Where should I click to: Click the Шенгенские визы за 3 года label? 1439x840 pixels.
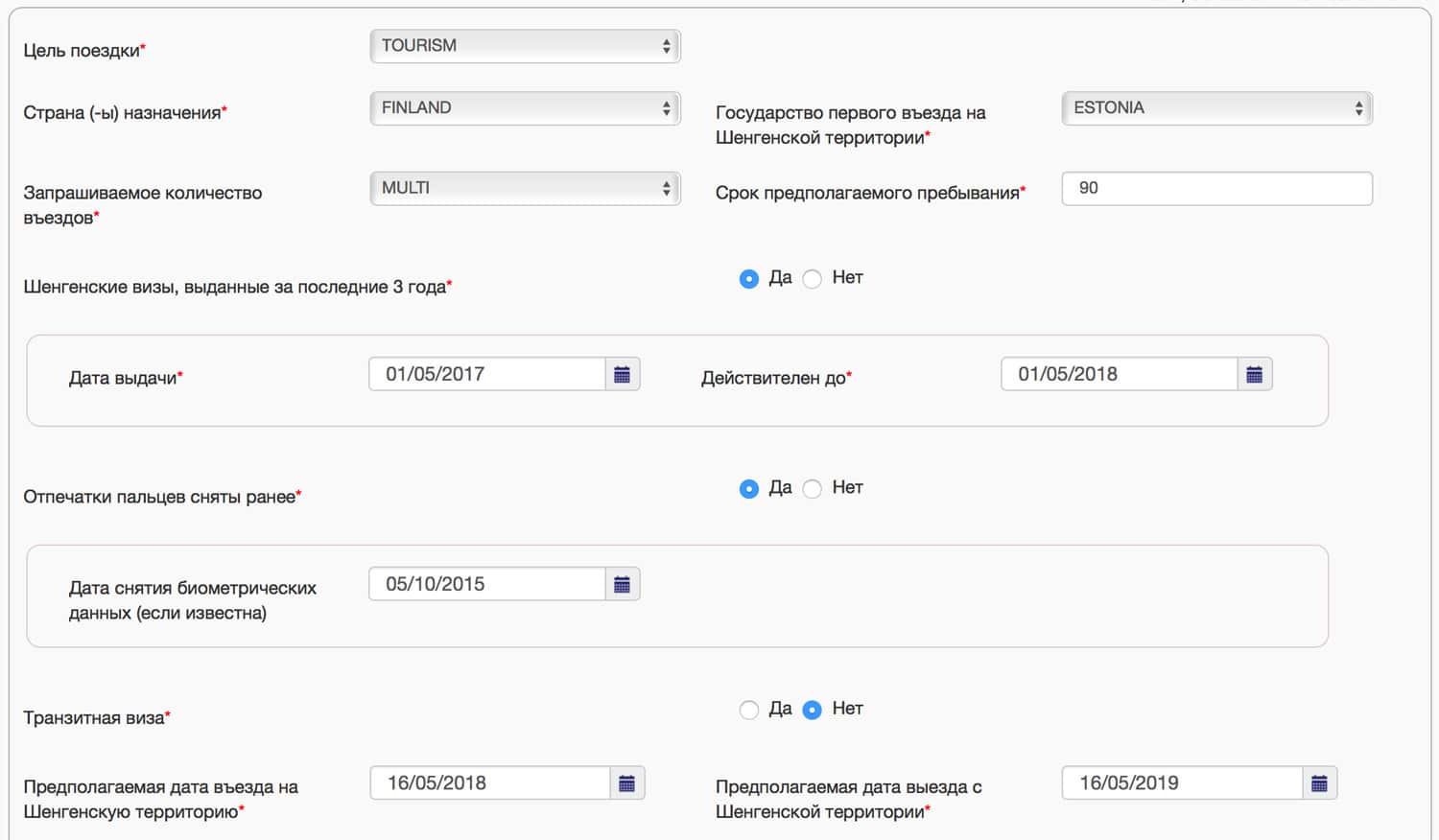pos(238,287)
